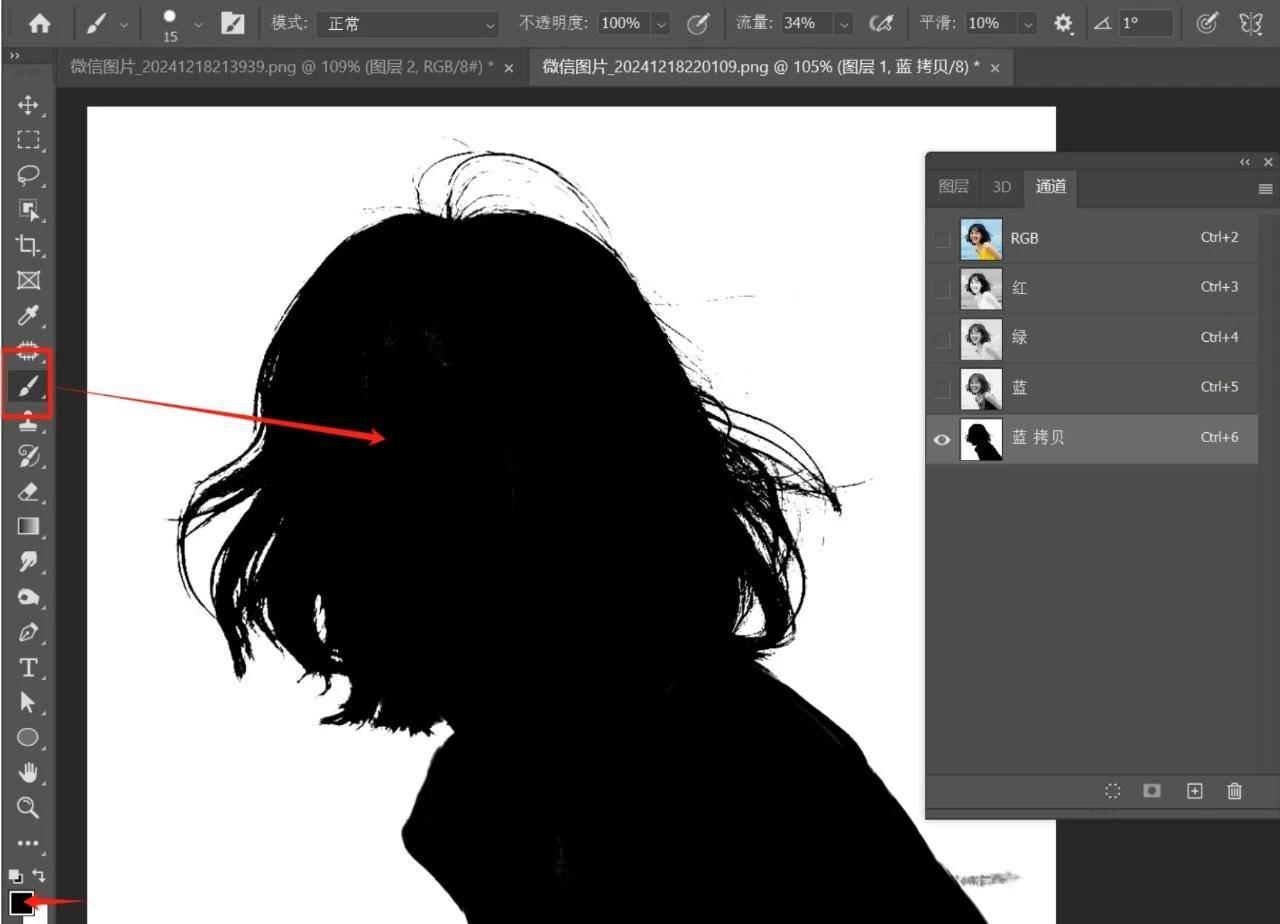Click the brush angle input field
Viewport: 1280px width, 924px height.
[x=1145, y=23]
